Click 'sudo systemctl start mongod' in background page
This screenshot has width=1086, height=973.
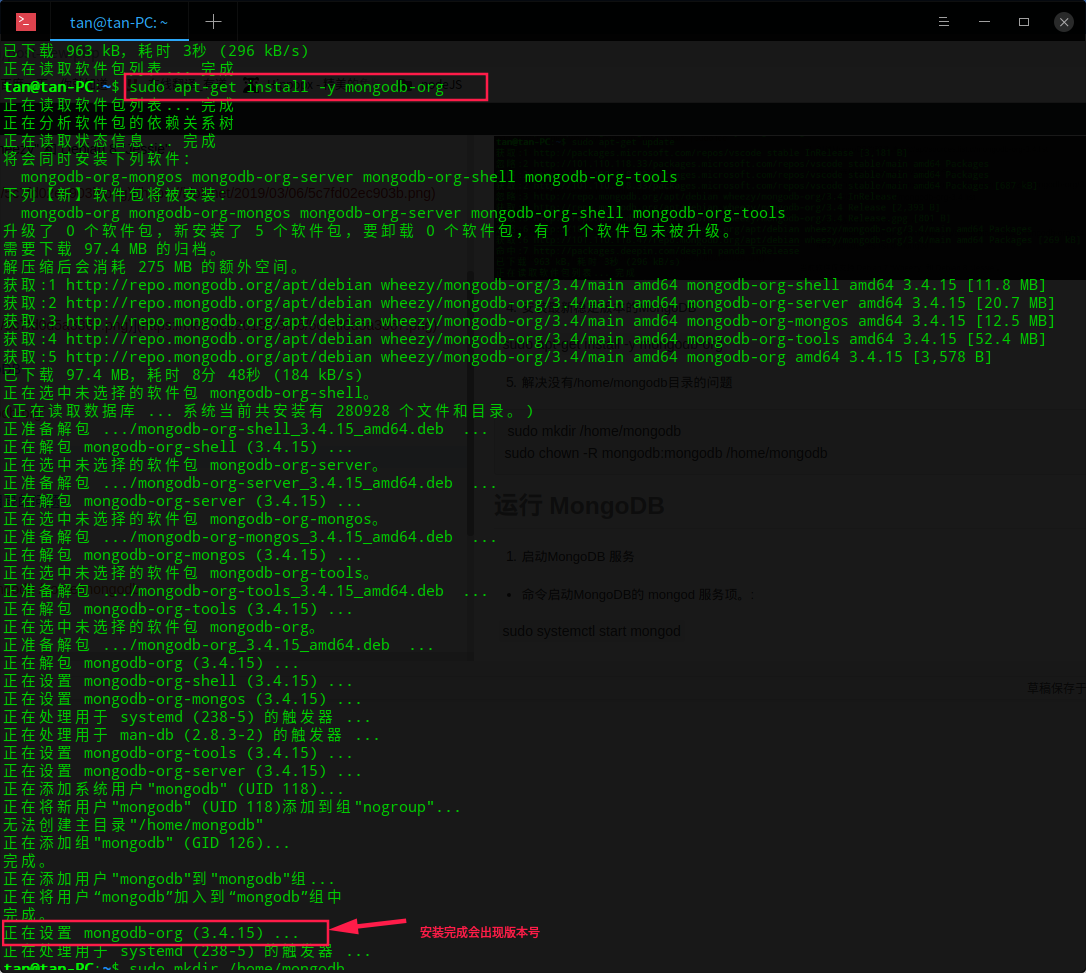pyautogui.click(x=591, y=631)
